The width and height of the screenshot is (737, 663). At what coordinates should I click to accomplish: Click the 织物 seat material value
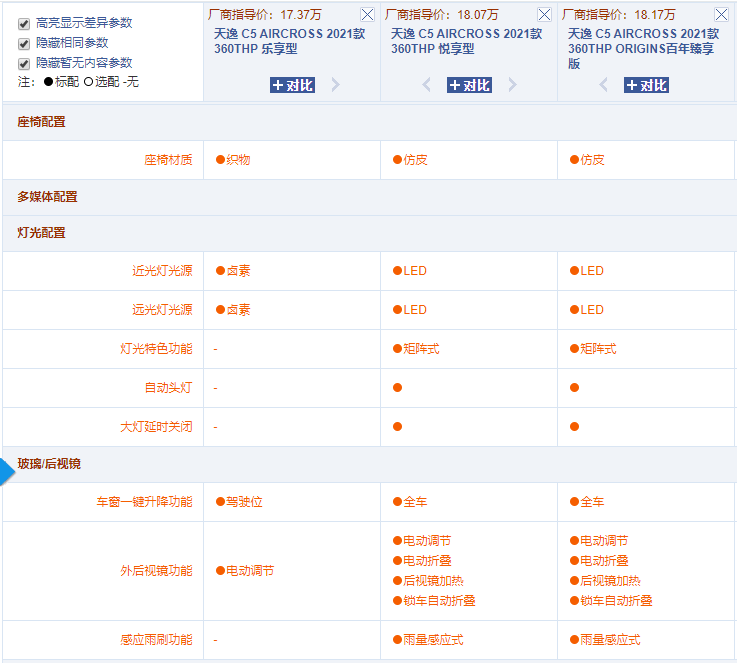tap(233, 160)
